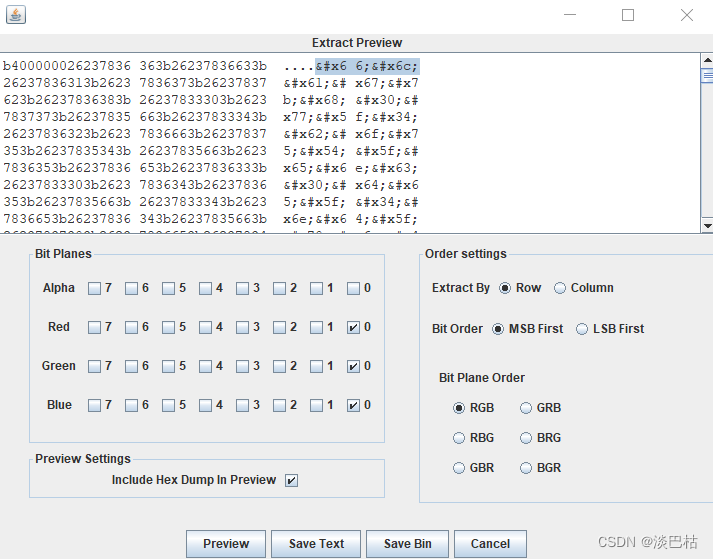Uncheck Blue bit plane 0
This screenshot has height=559, width=713.
pyautogui.click(x=353, y=406)
